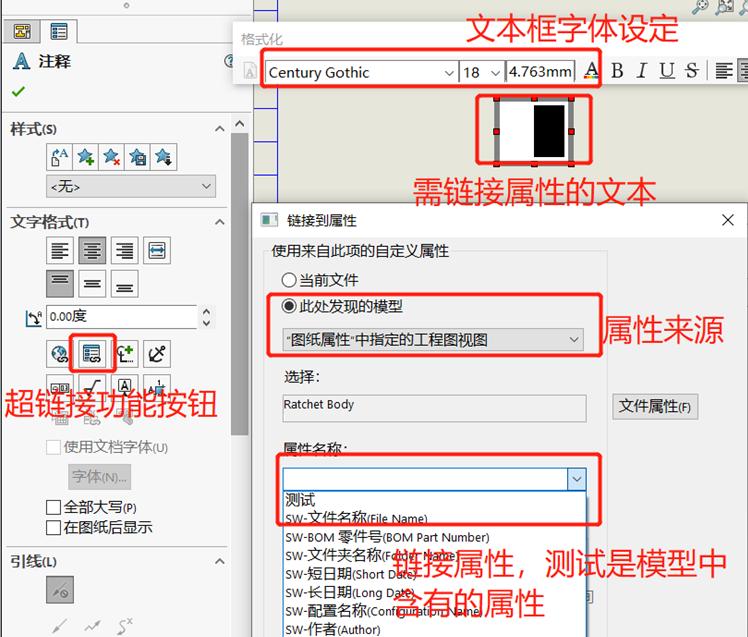Apply default style icon in Style section
The image size is (748, 637).
(x=59, y=157)
